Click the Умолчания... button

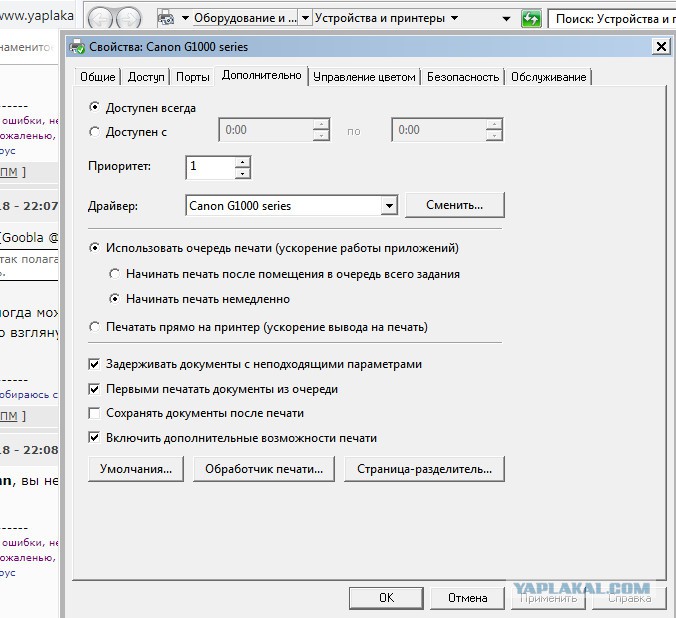click(x=136, y=469)
